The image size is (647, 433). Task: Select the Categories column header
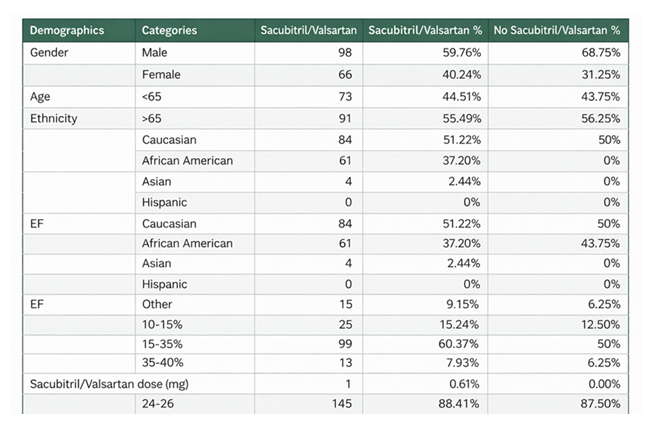coord(169,30)
